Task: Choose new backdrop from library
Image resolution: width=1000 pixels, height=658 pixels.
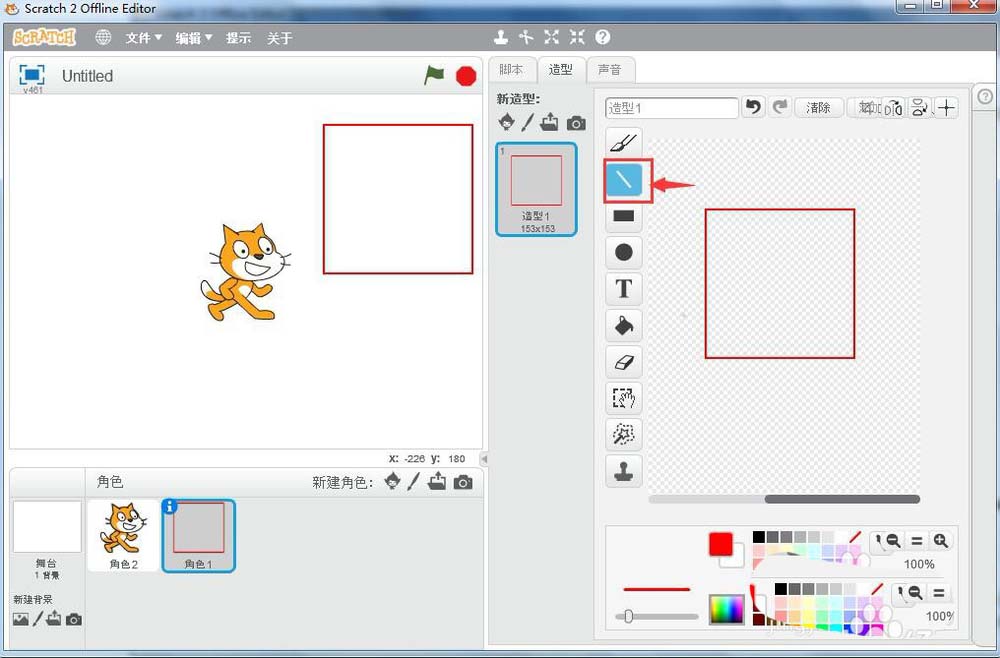Action: pos(21,618)
